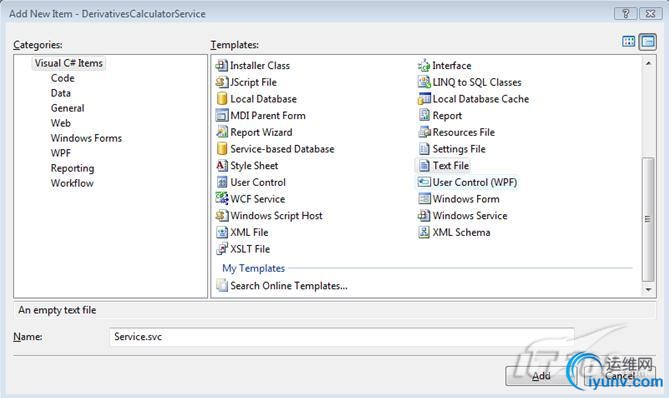Select the Resources File template icon
This screenshot has width=669, height=398.
[x=424, y=132]
